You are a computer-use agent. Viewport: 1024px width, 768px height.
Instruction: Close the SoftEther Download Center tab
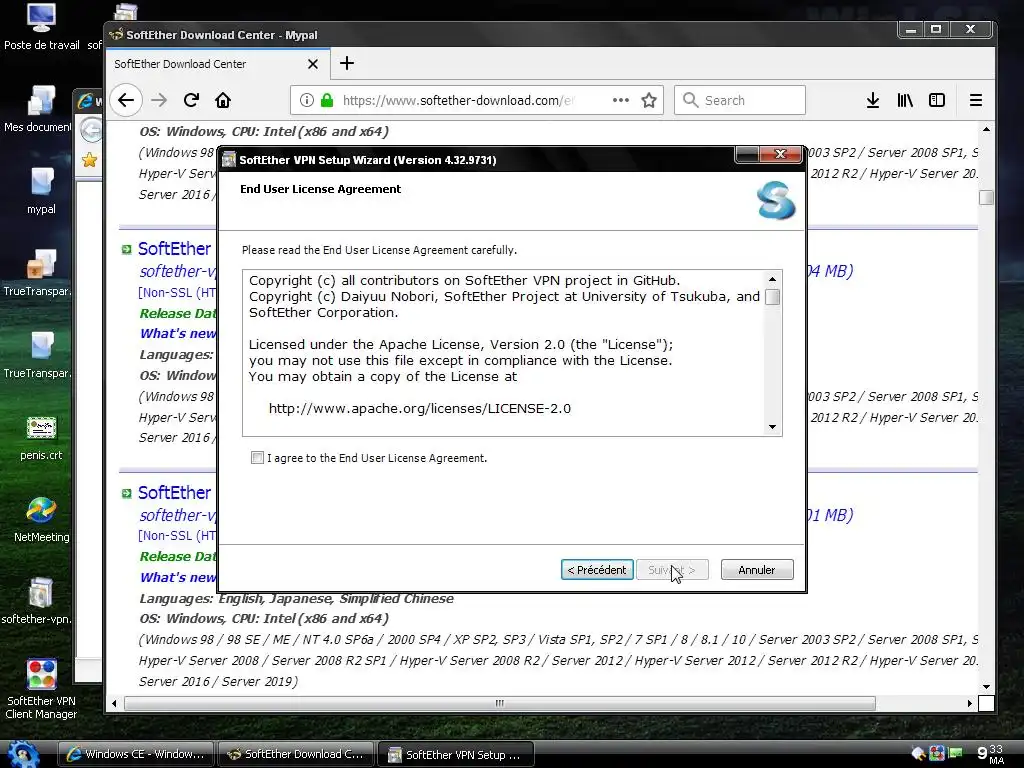(x=313, y=64)
